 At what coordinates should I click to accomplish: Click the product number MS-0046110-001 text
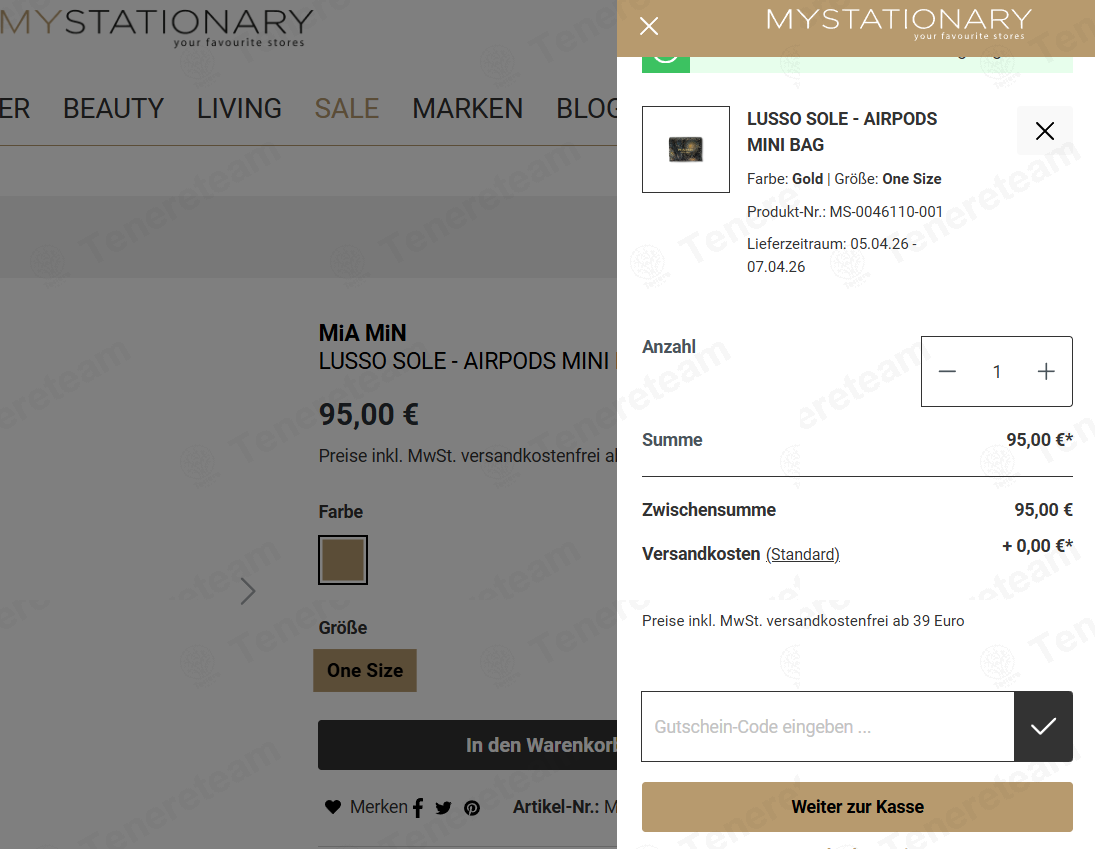point(886,212)
